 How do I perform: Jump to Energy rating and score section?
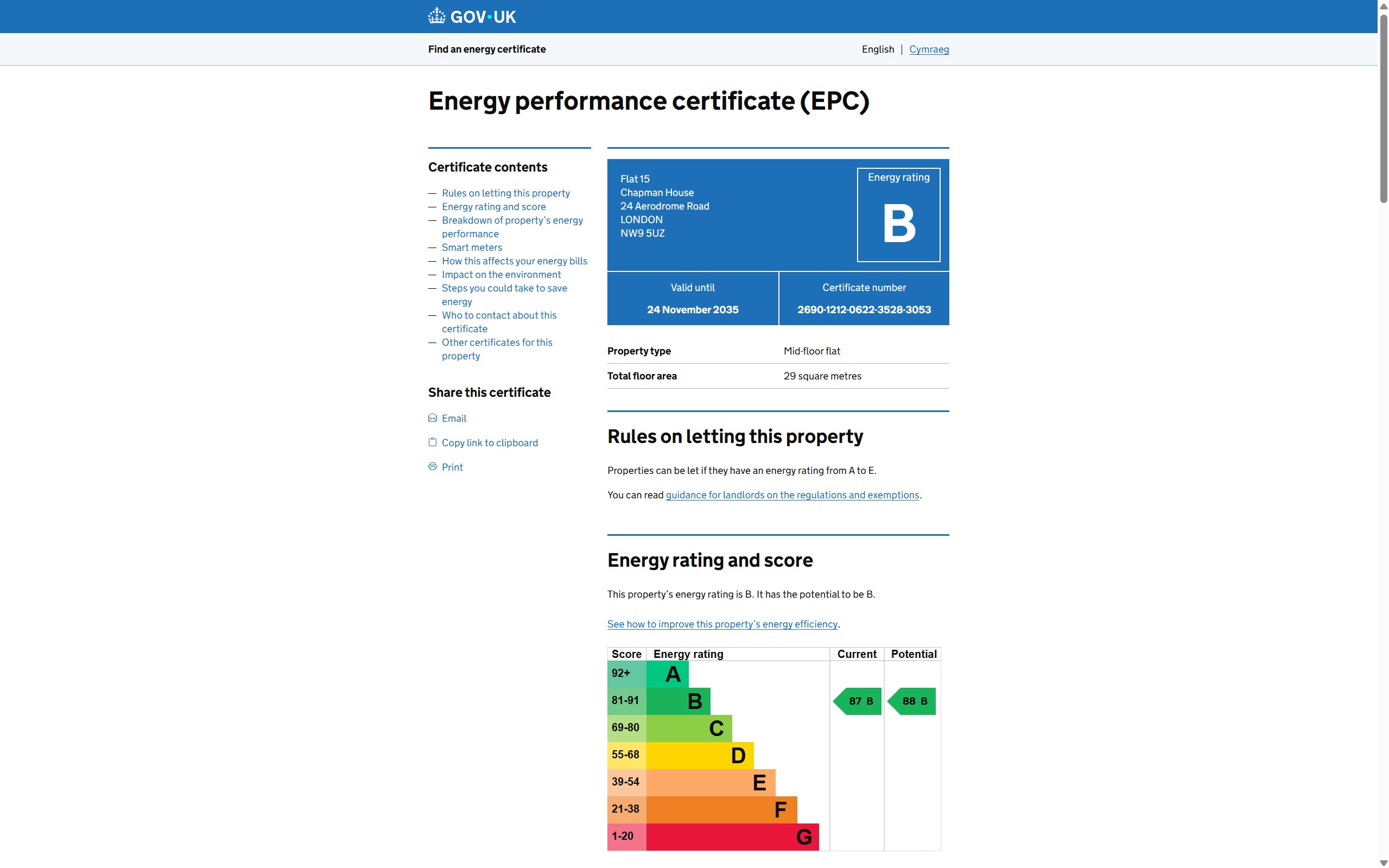(493, 207)
